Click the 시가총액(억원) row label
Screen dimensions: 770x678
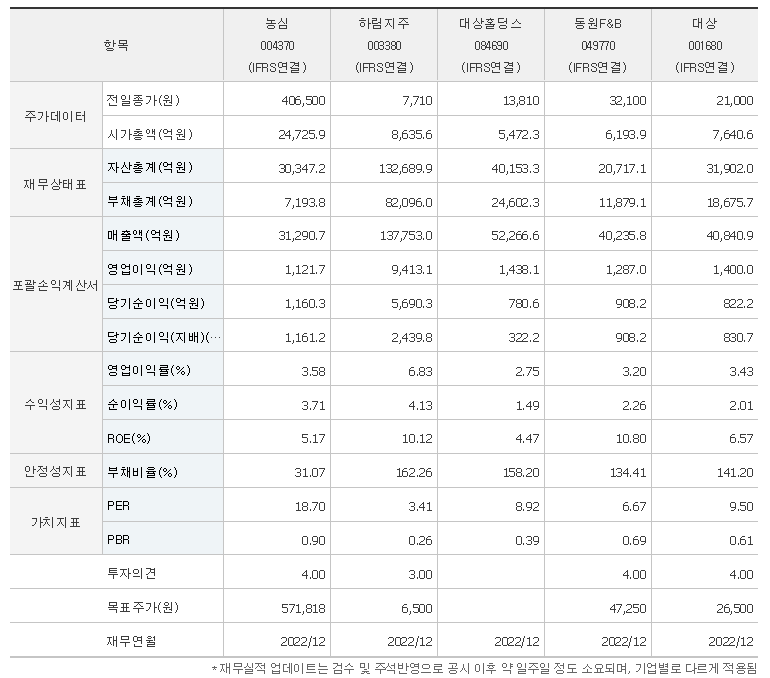[150, 134]
